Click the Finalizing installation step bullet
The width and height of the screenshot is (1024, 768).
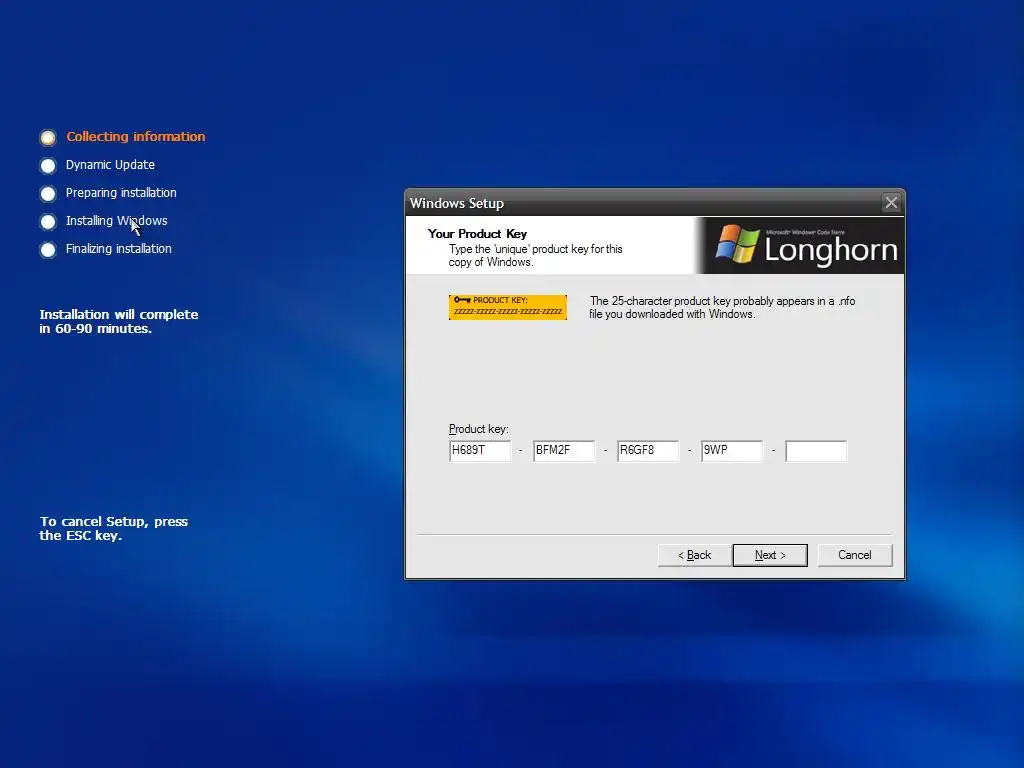click(x=48, y=250)
